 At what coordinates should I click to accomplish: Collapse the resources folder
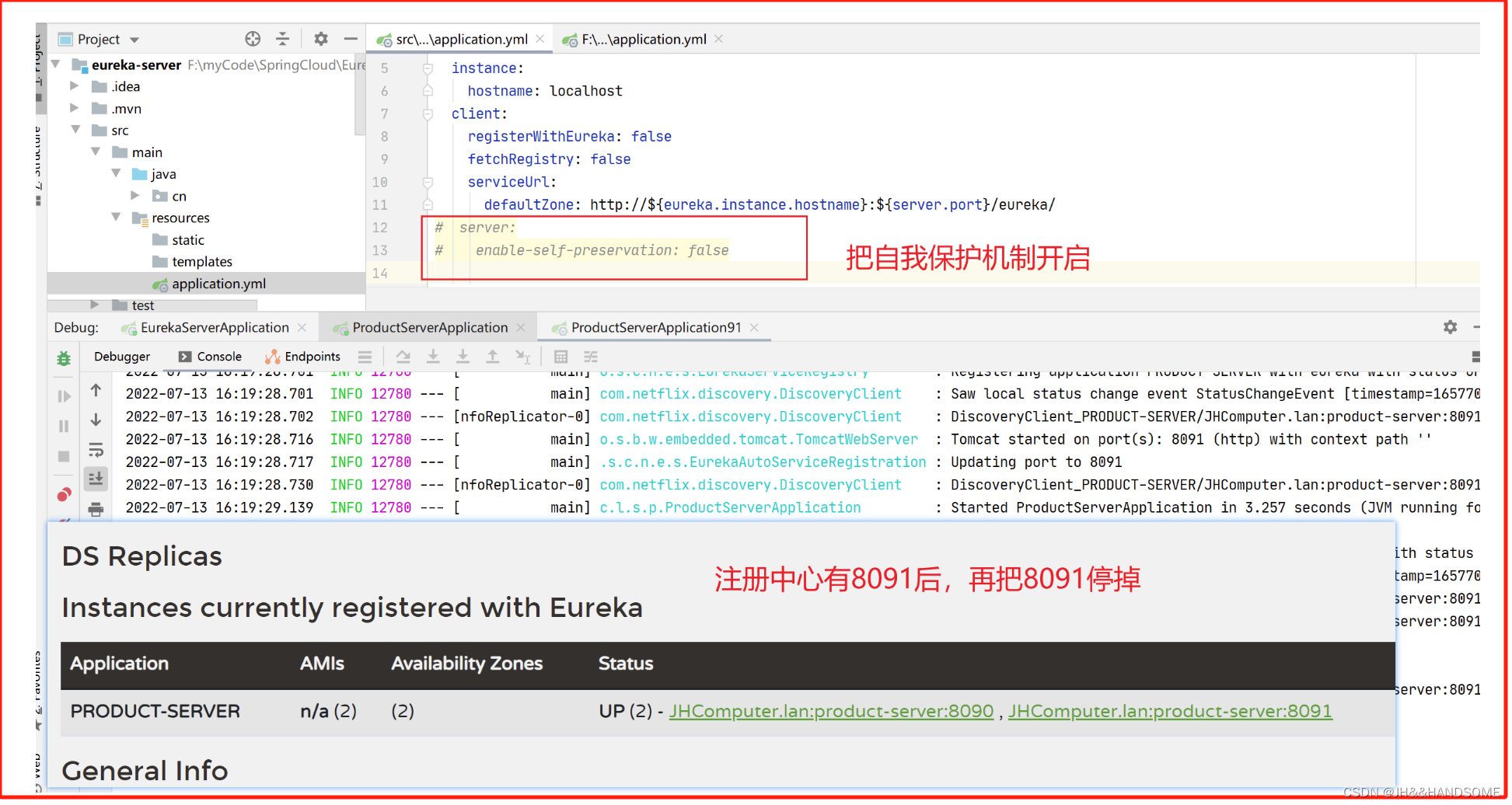116,217
